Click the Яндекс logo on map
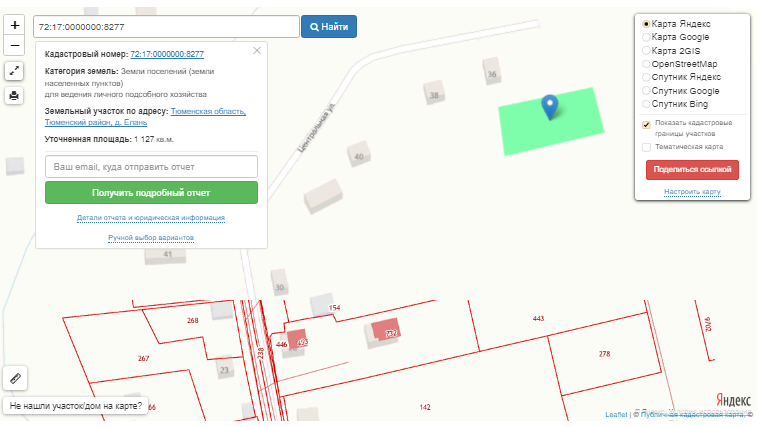Screen dimensions: 771x427 click(733, 400)
